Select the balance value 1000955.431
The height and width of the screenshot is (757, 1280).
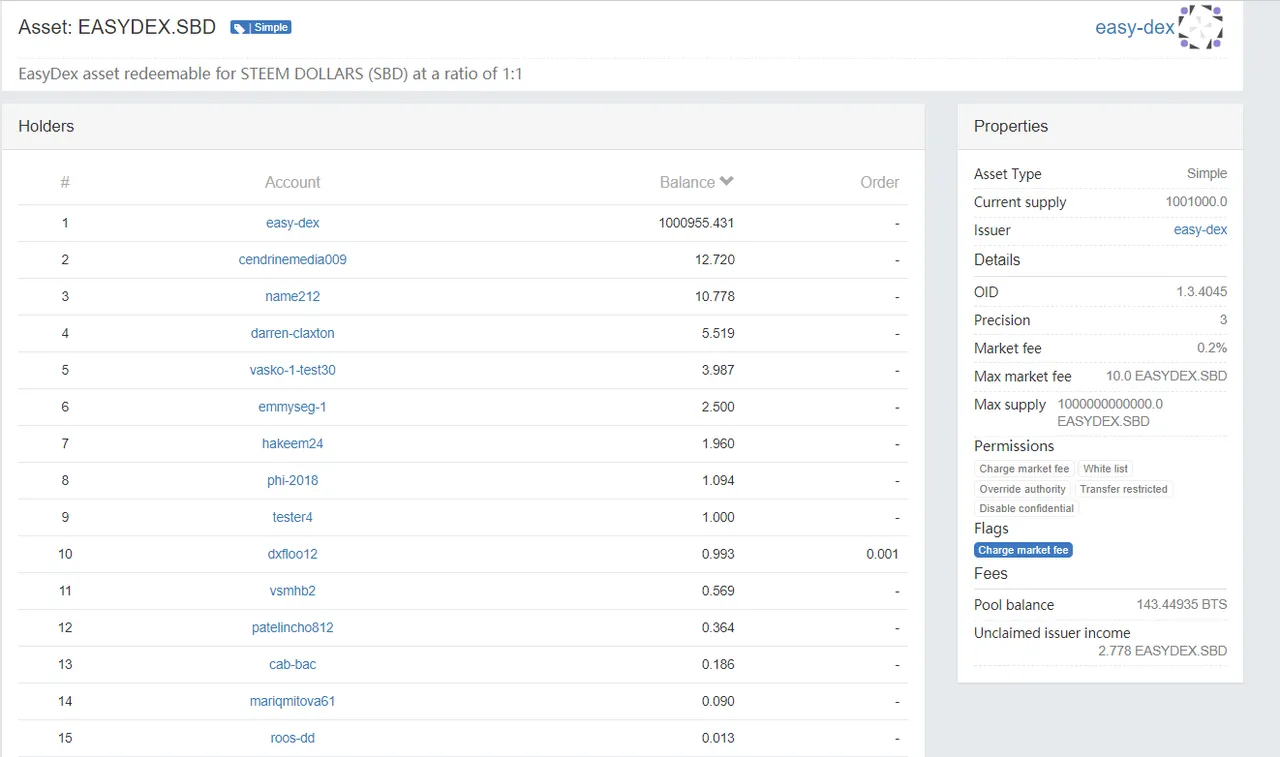coord(697,223)
